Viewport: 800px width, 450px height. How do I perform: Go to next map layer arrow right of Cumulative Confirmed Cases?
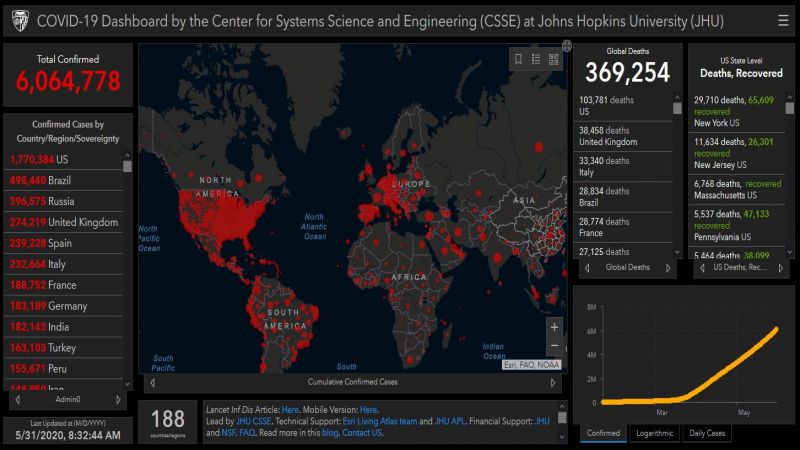(553, 382)
